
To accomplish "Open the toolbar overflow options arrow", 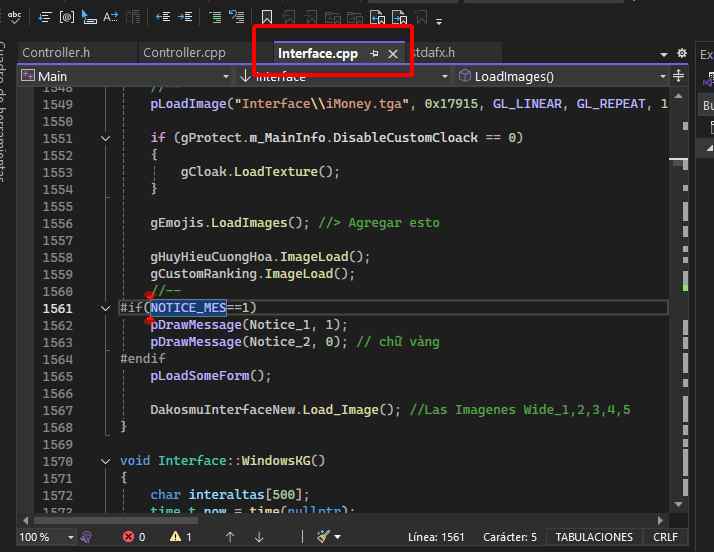I will point(439,21).
